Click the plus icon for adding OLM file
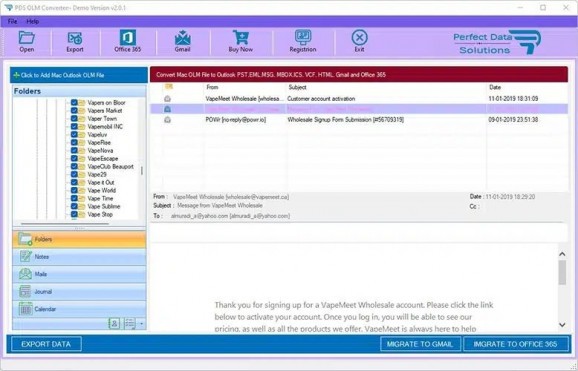This screenshot has width=578, height=371. pyautogui.click(x=16, y=75)
